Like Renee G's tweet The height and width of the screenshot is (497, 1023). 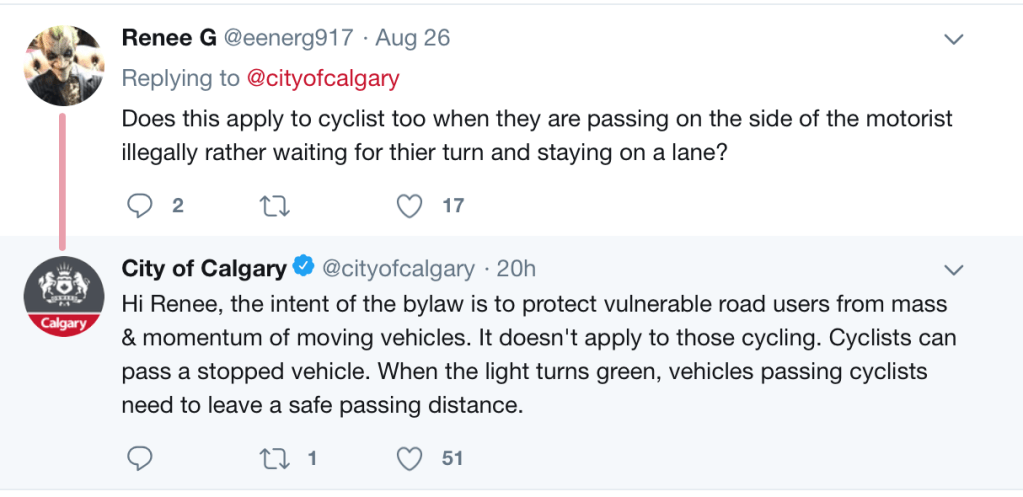pyautogui.click(x=408, y=206)
